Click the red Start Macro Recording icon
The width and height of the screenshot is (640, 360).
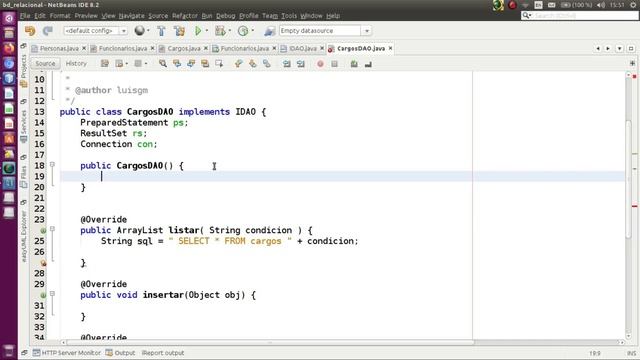pos(320,64)
